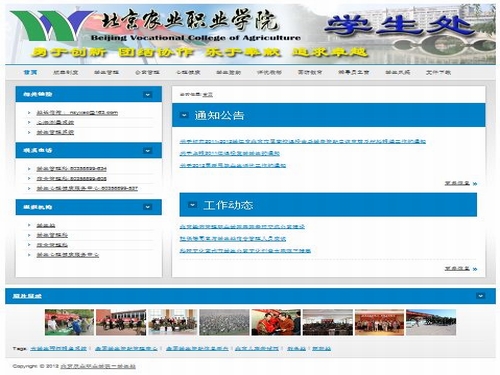The height and width of the screenshot is (375, 500).
Task: Open photo of group outside red building
Action: [121, 322]
